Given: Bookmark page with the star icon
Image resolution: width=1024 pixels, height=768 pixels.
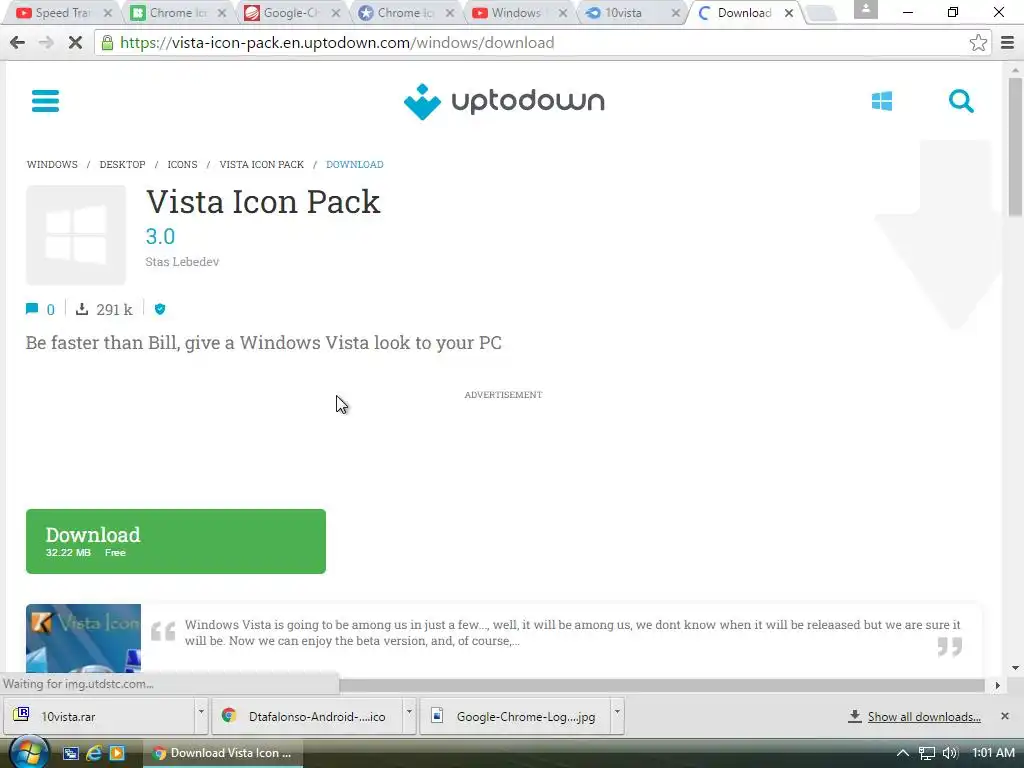Looking at the screenshot, I should click(x=978, y=43).
